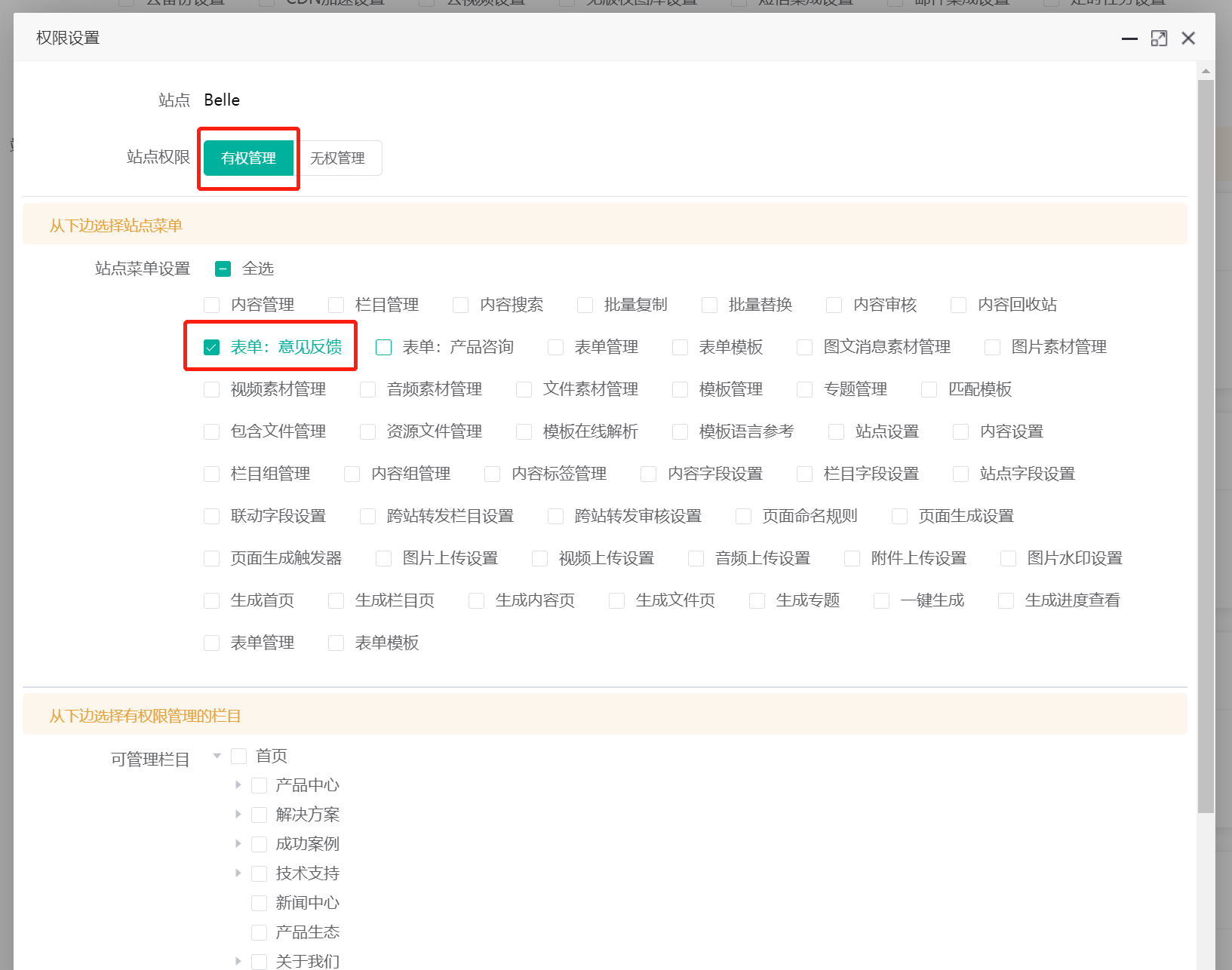
Task: Expand the 解决方案 tree node
Action: click(238, 815)
